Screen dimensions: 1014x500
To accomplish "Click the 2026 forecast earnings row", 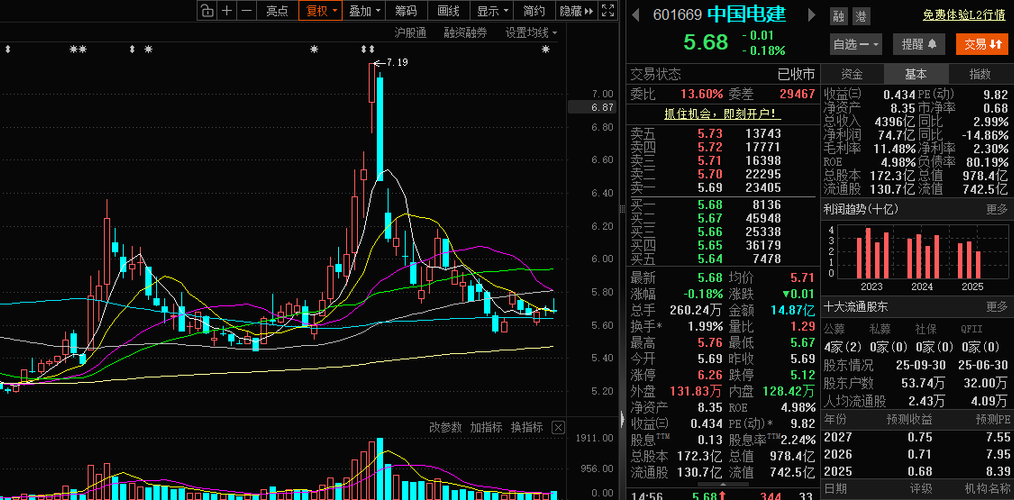I will [916, 454].
